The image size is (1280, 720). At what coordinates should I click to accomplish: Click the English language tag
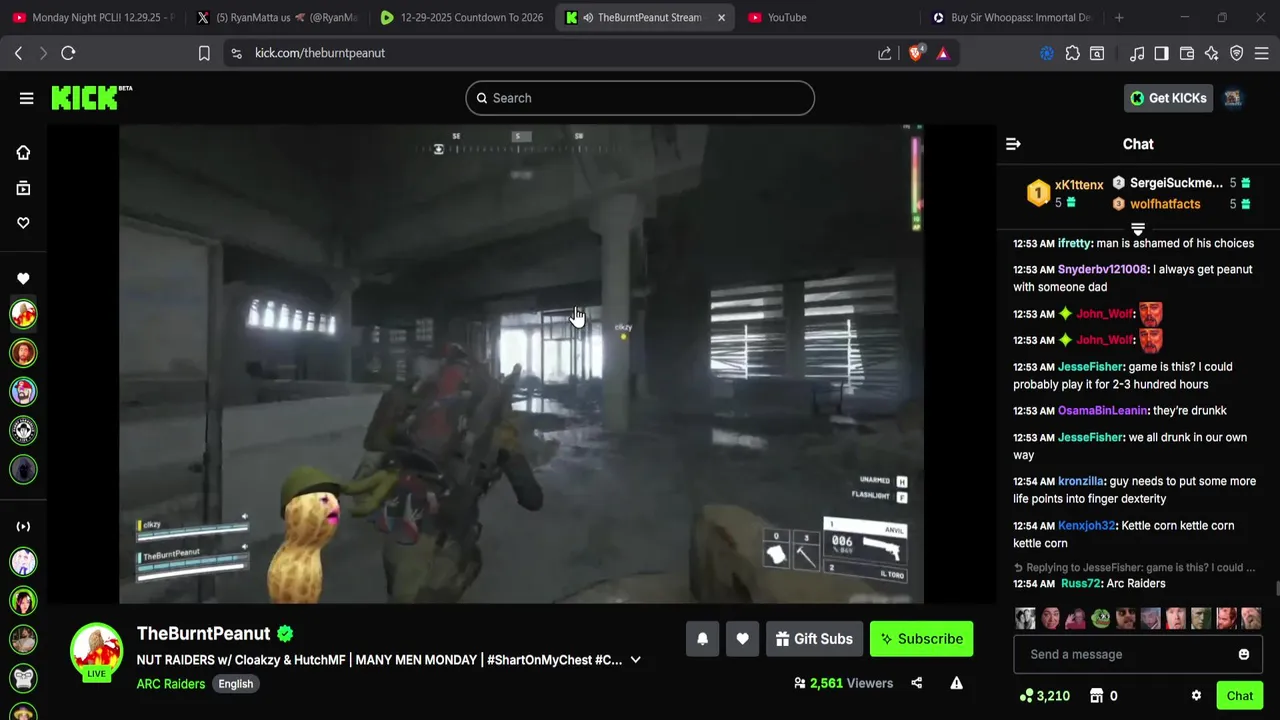pyautogui.click(x=236, y=684)
